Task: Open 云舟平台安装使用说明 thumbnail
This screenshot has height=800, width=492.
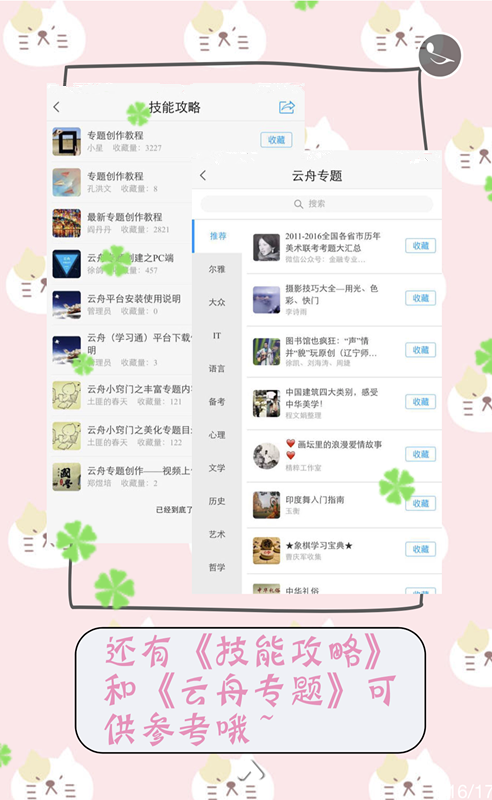Action: point(67,305)
